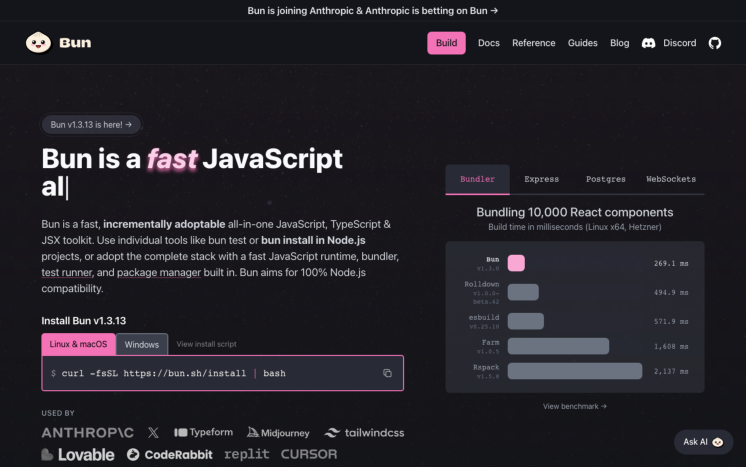Click the pink Bun benchmark bar

coord(516,263)
